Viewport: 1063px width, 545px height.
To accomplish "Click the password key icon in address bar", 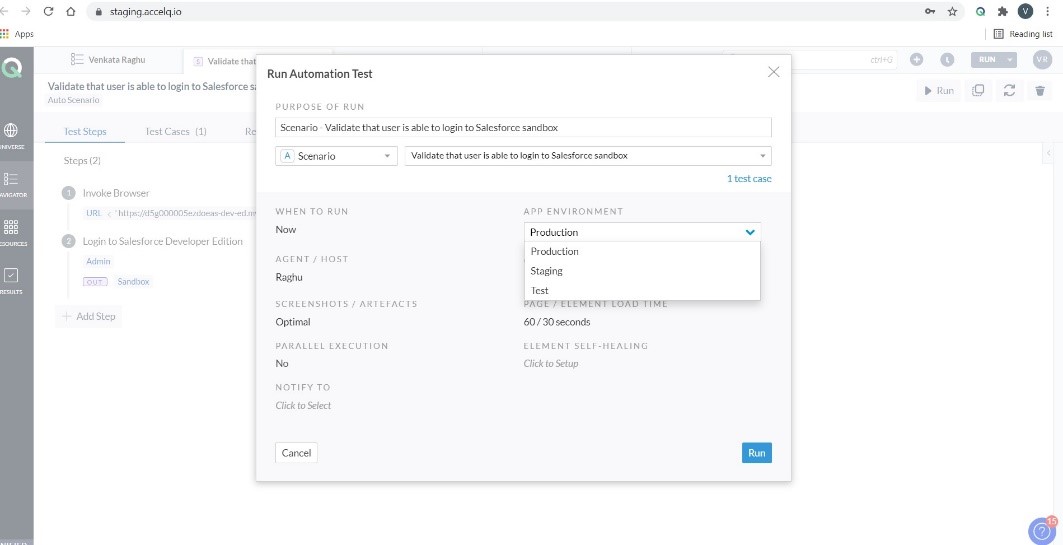I will point(930,12).
